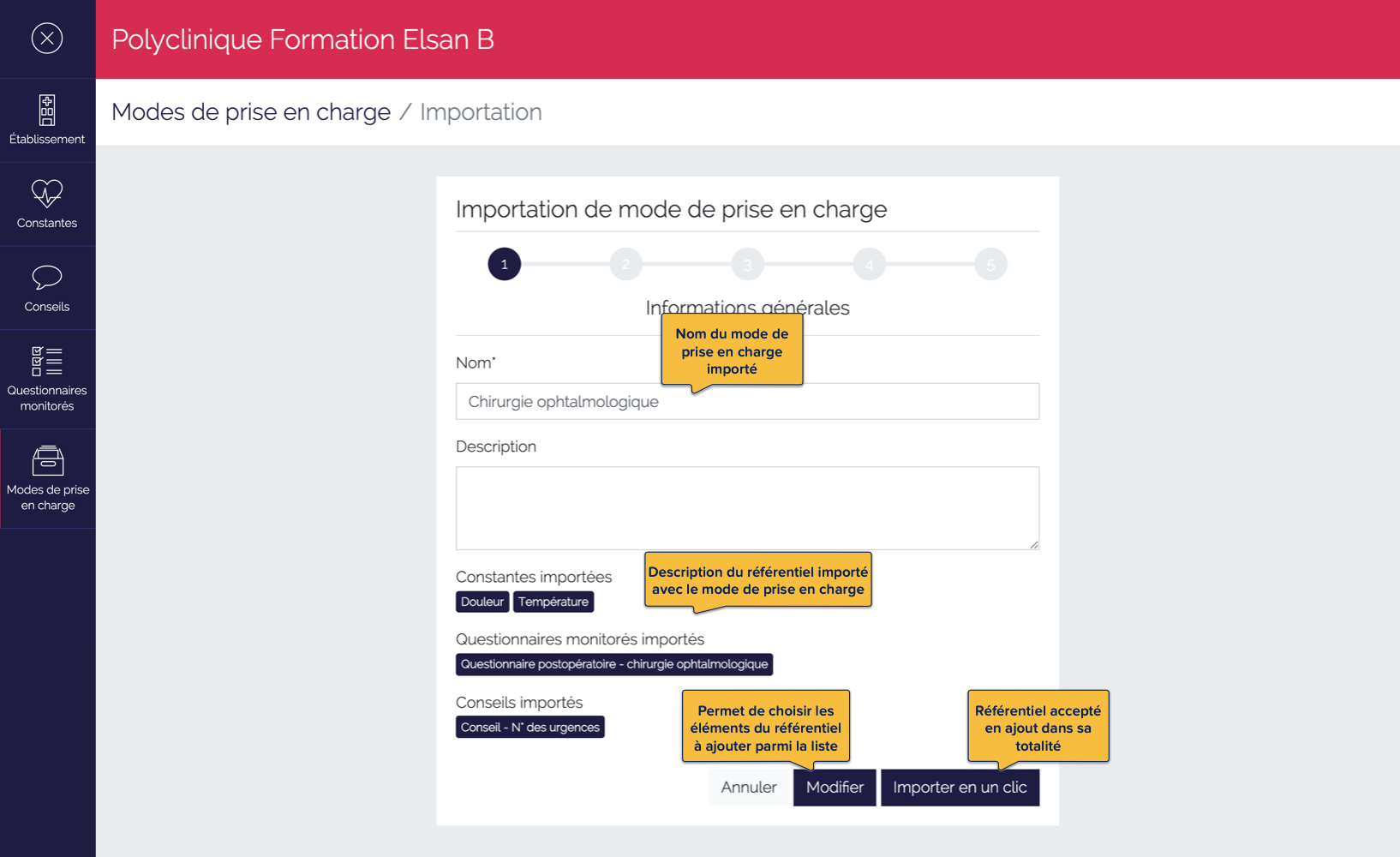Focus the Description text area
The width and height of the screenshot is (1400, 857).
tap(747, 507)
